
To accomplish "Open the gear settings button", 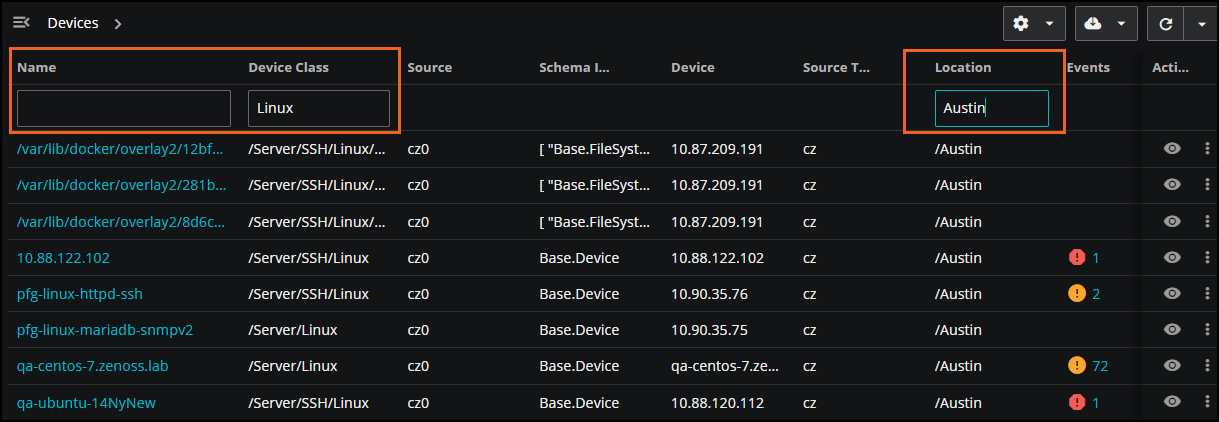I will click(1021, 23).
